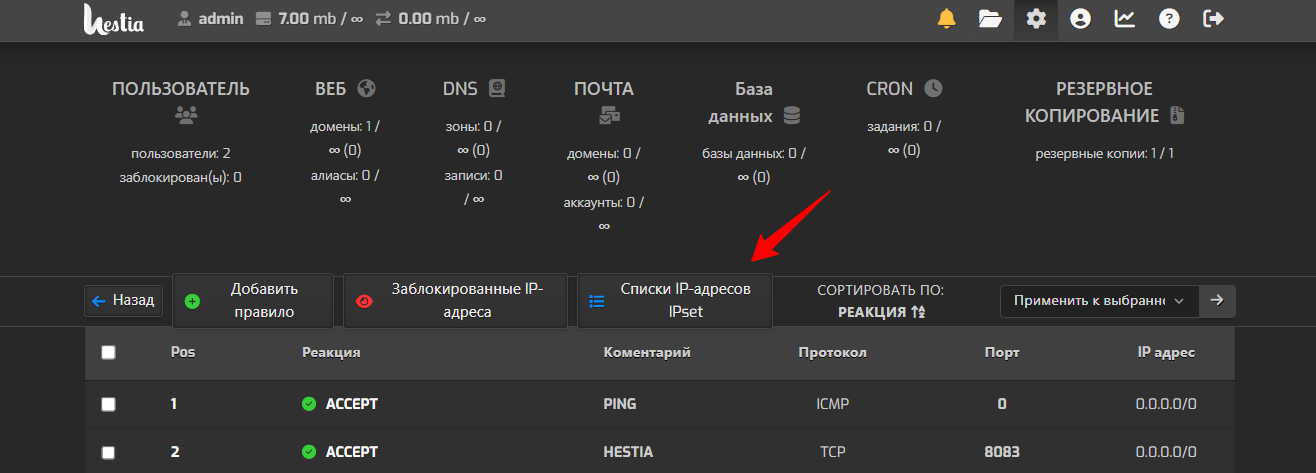Check the checkbox for rule 1 PING
Screen dimensions: 1316x473
[109, 404]
